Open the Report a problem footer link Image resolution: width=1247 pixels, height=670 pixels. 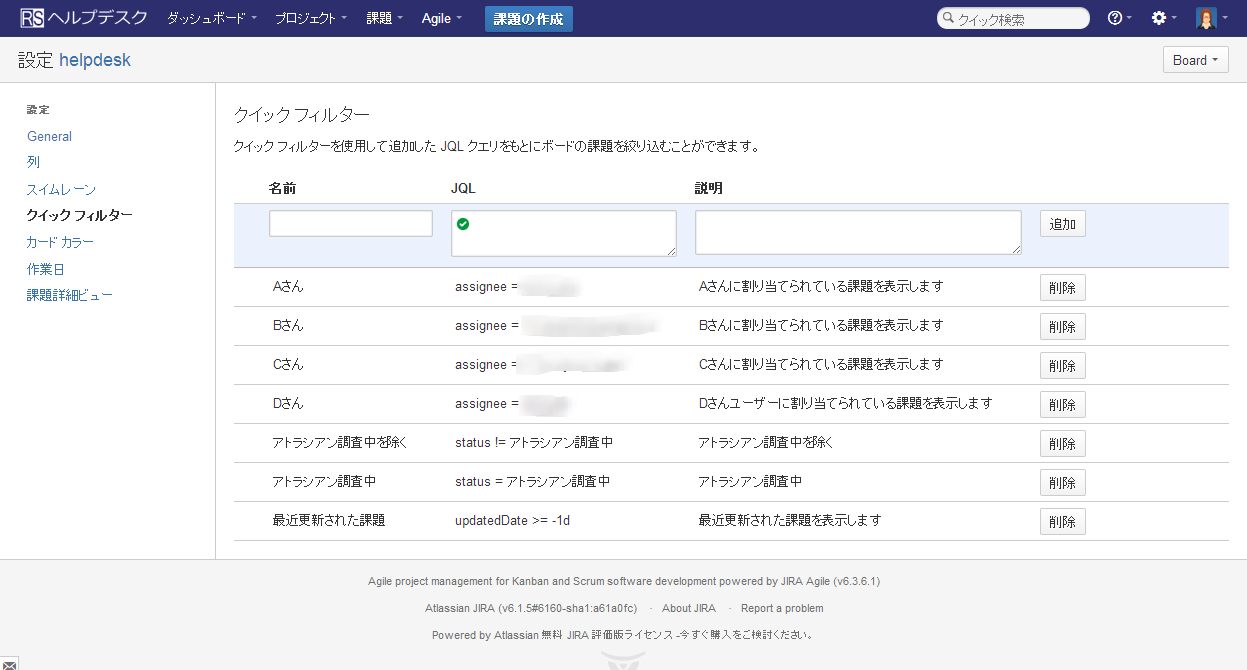[x=782, y=608]
